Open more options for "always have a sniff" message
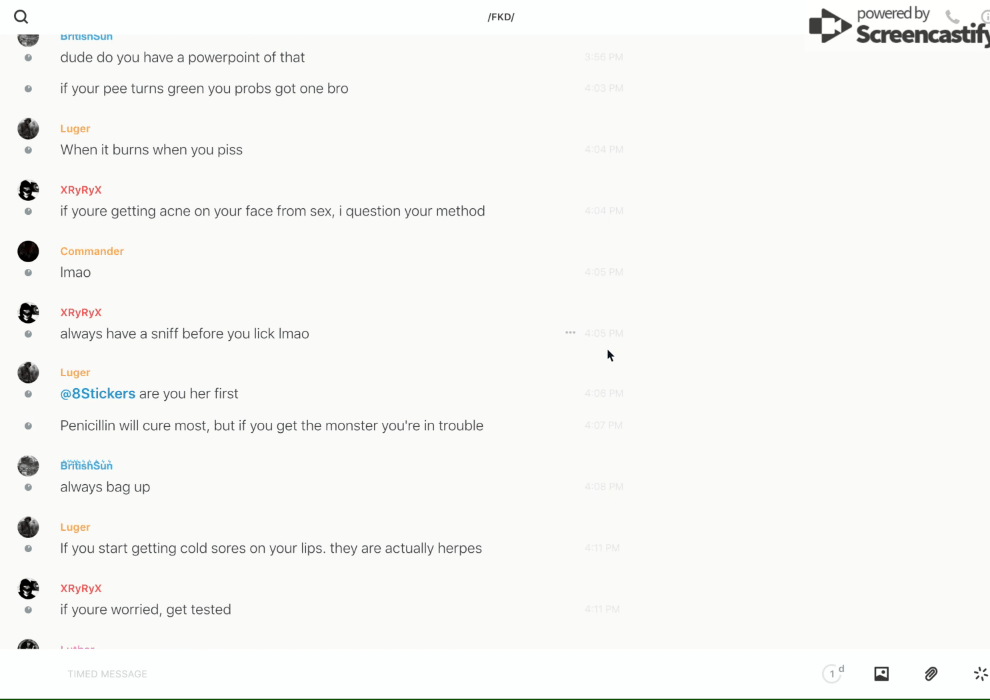990x700 pixels. point(570,333)
